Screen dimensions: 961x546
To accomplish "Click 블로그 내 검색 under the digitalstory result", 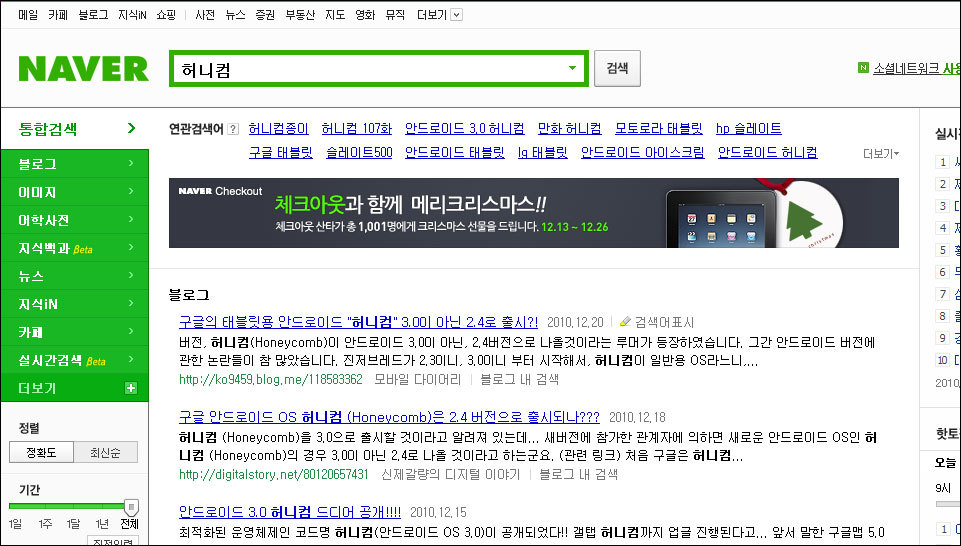I will pyautogui.click(x=578, y=474).
